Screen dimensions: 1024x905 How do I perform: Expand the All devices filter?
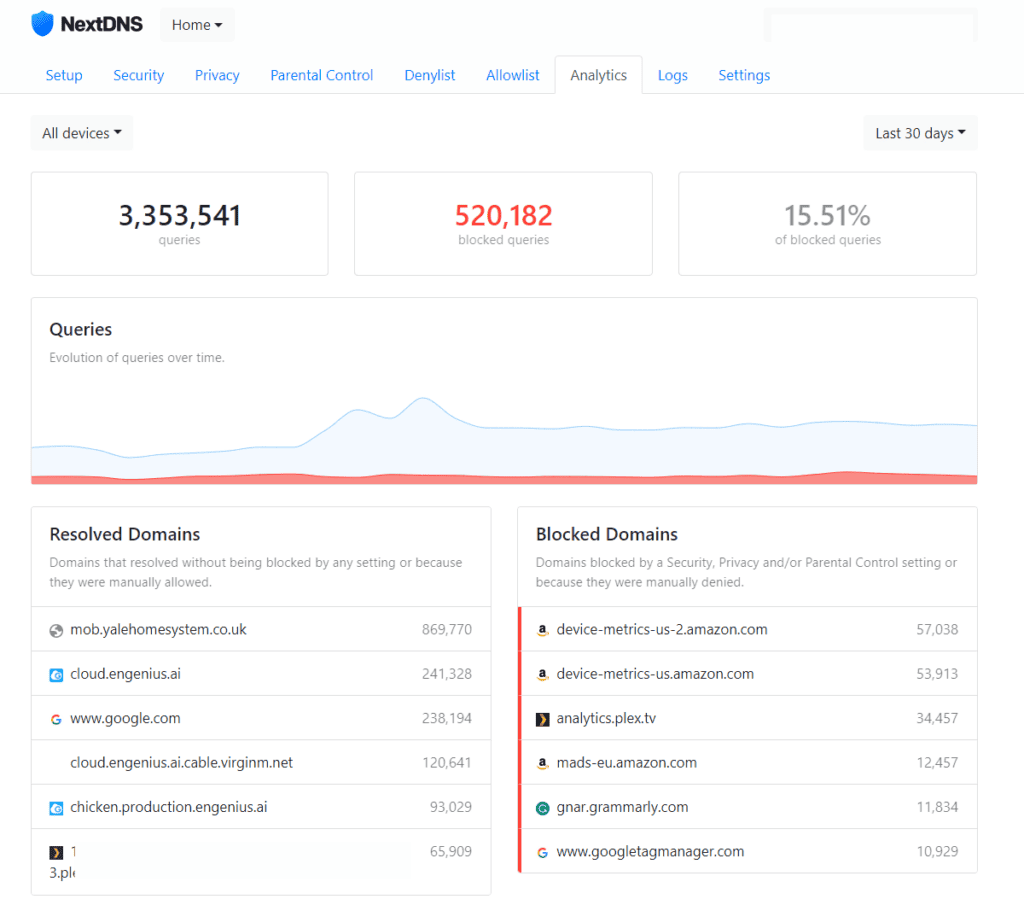pos(82,133)
